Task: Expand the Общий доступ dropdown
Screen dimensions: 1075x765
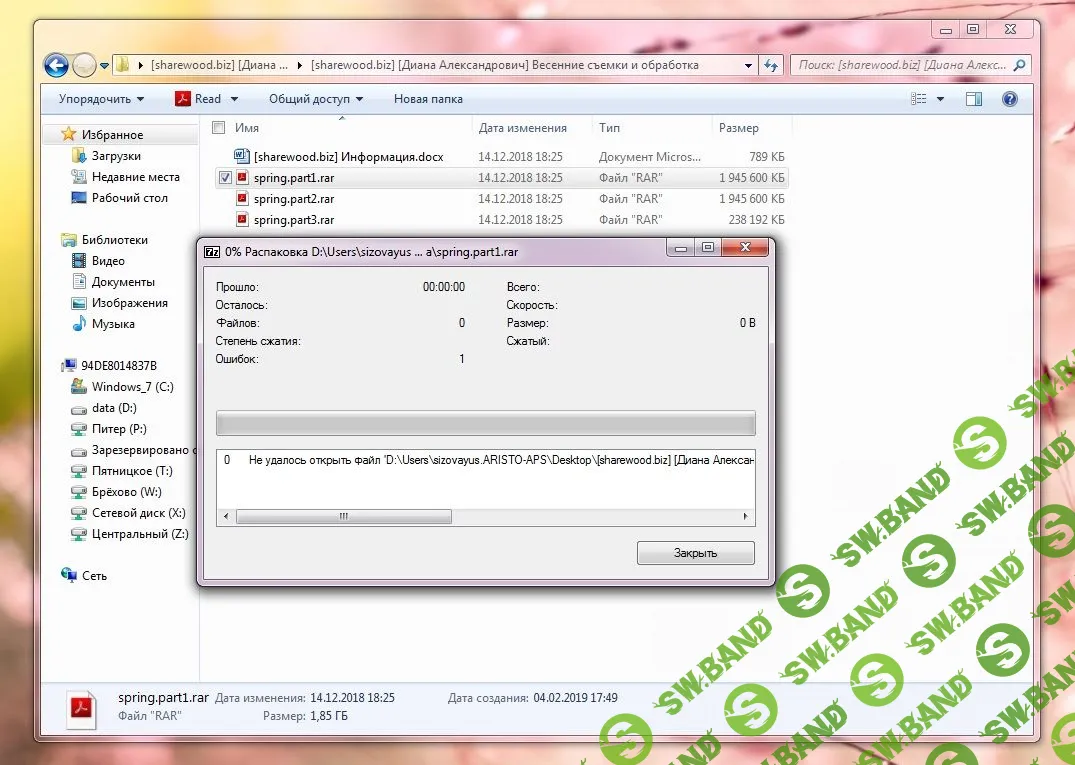Action: pyautogui.click(x=315, y=99)
